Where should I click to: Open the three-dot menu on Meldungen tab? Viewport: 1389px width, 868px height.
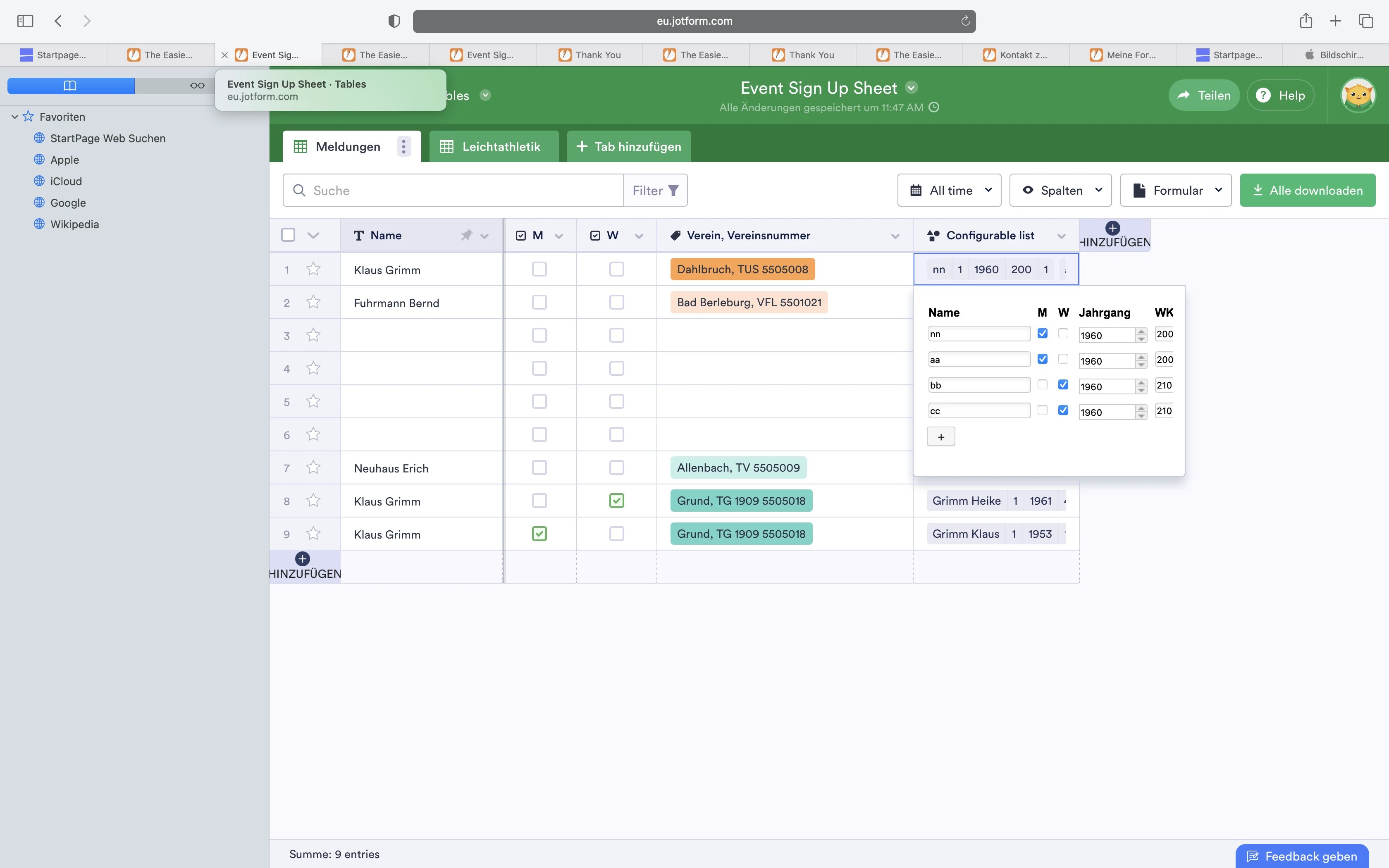pos(404,146)
